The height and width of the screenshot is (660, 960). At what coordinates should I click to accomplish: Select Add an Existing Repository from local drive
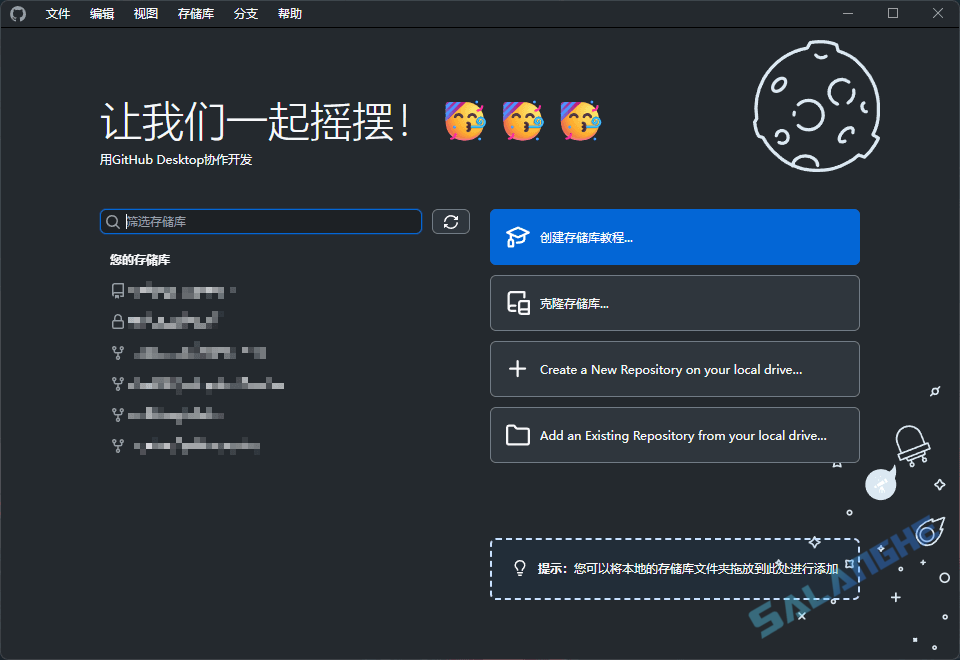click(x=674, y=435)
